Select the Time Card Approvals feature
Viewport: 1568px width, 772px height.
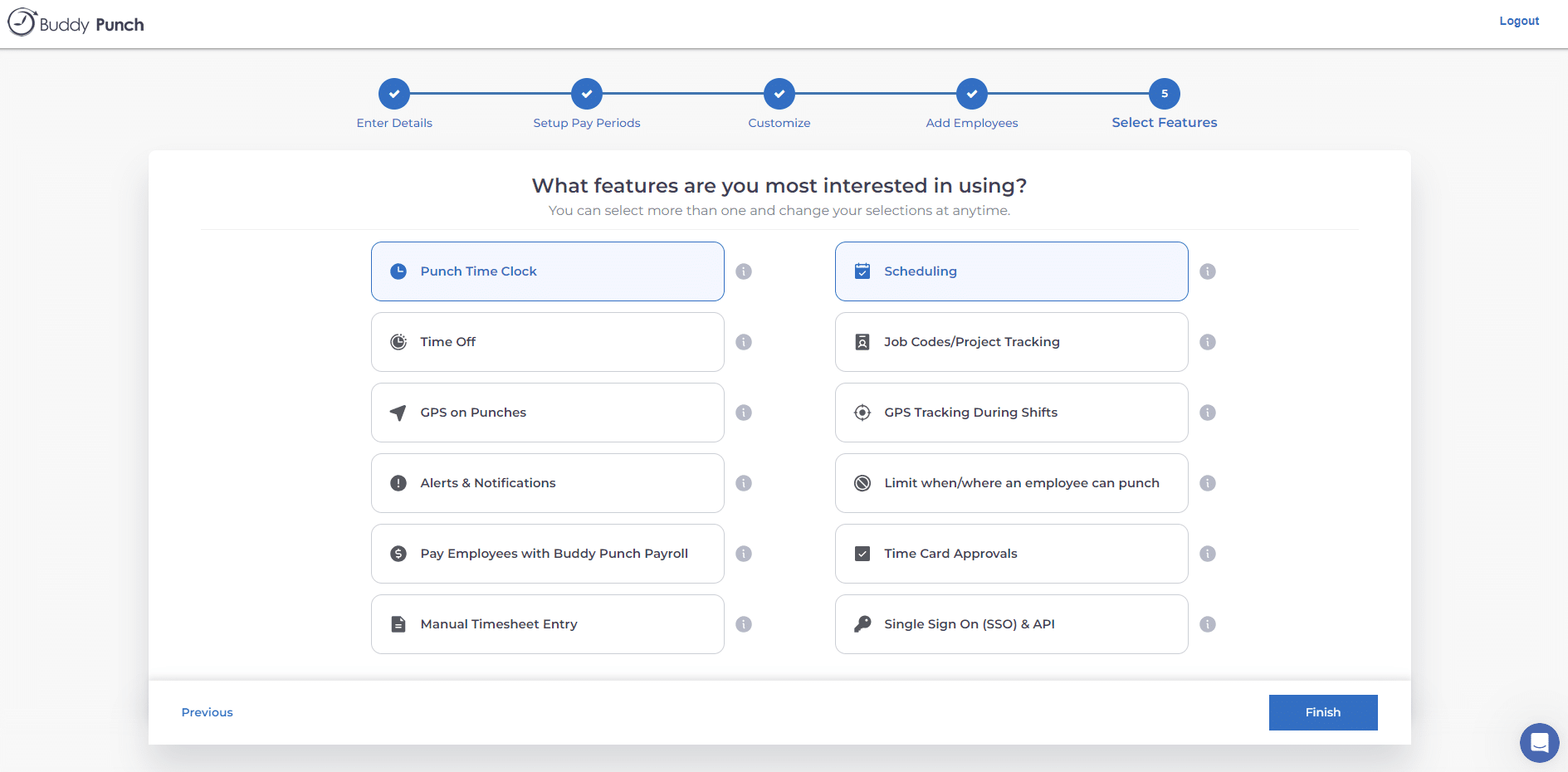tap(1012, 554)
